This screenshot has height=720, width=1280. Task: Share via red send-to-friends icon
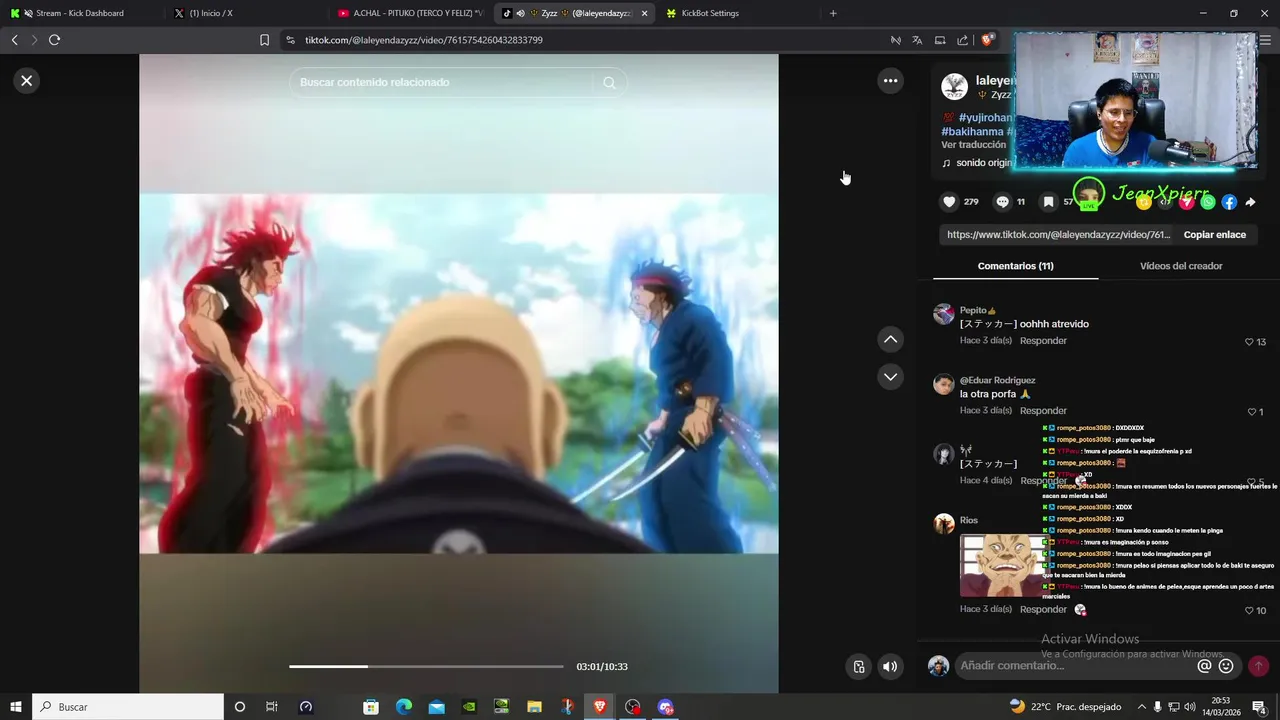pos(1187,202)
